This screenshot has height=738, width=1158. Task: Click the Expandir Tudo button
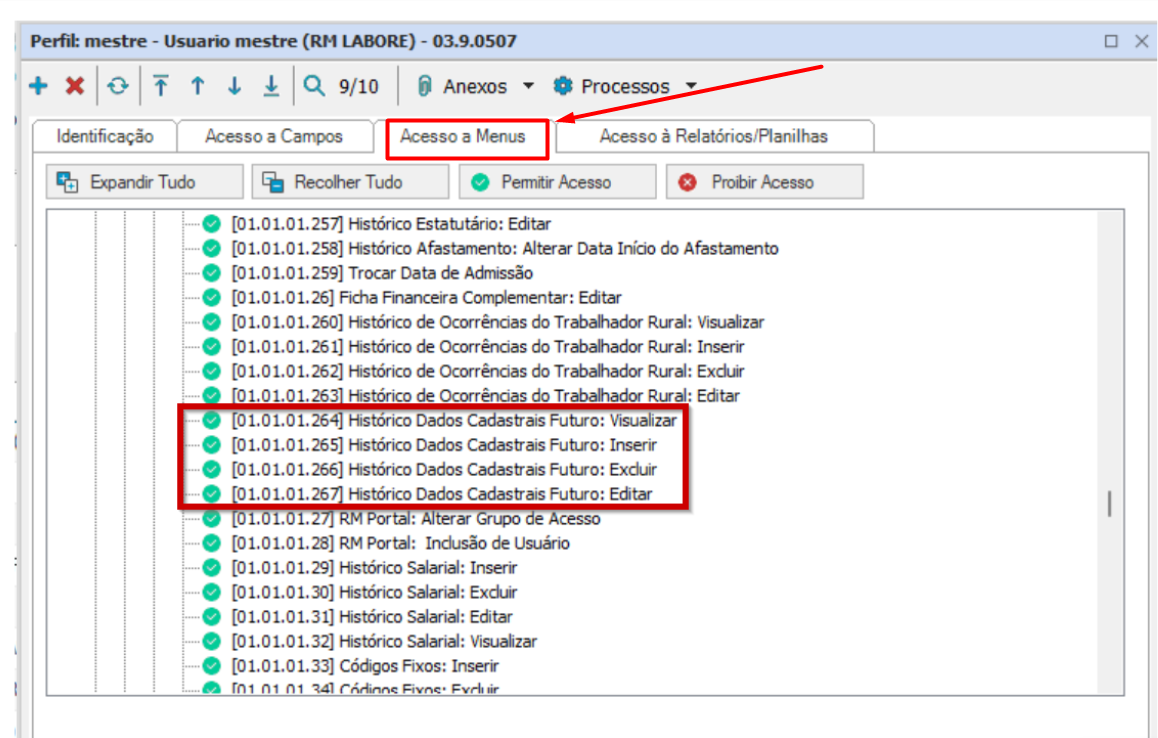(x=145, y=182)
